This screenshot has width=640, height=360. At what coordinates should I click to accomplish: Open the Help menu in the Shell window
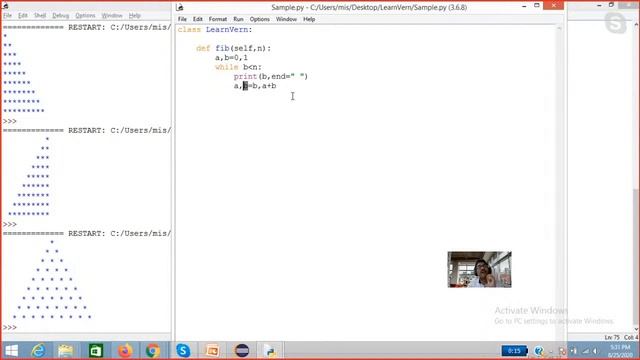coord(134,16)
